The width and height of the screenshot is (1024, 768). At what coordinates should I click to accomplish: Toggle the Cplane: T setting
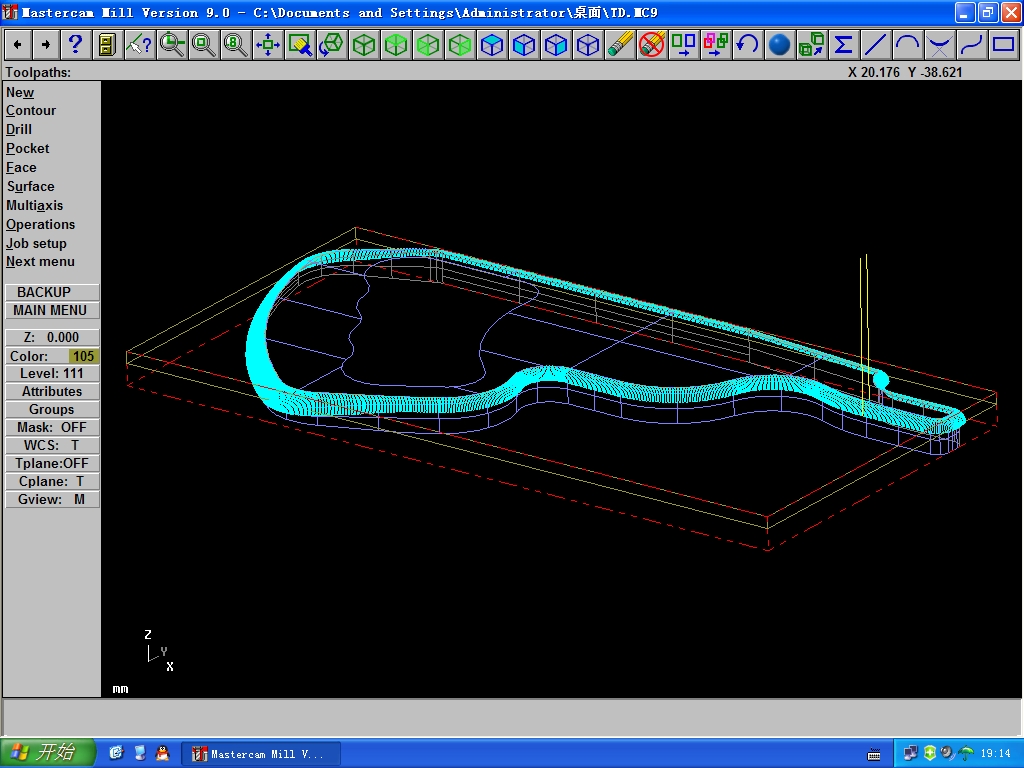(52, 481)
